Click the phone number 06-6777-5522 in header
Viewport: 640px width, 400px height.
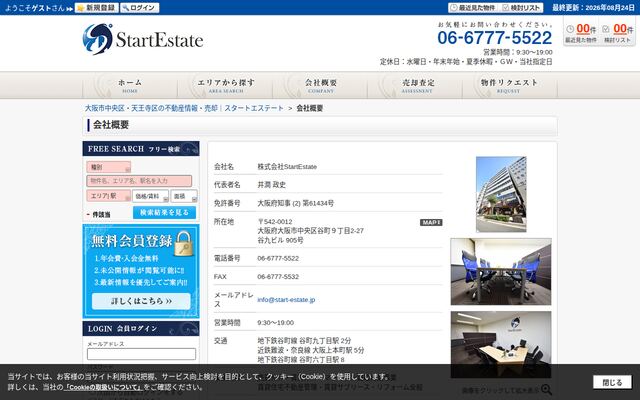tap(495, 38)
